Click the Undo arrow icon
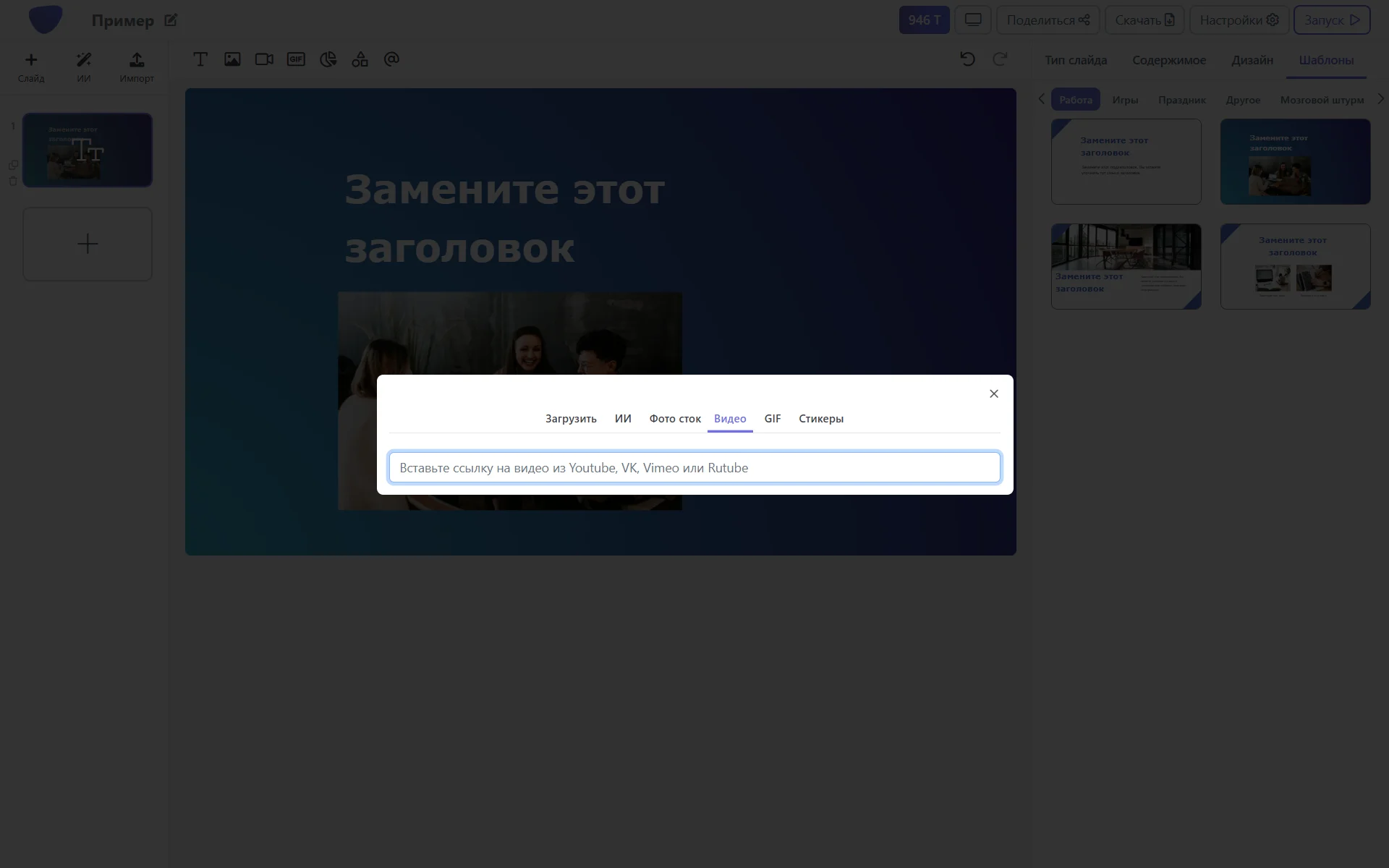Viewport: 1389px width, 868px height. tap(967, 59)
